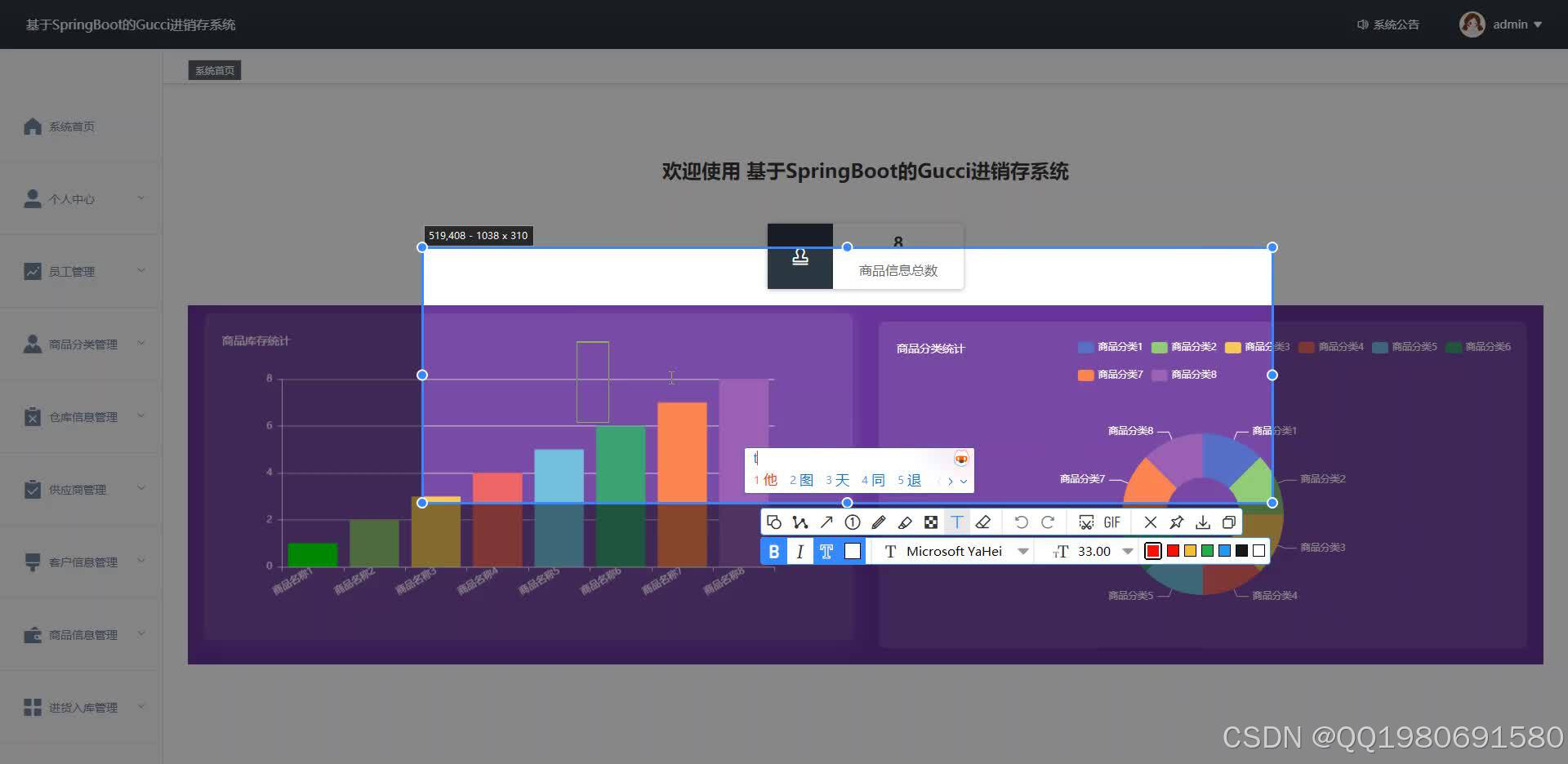Select the rectangle/ellipse shape tool

(x=773, y=522)
